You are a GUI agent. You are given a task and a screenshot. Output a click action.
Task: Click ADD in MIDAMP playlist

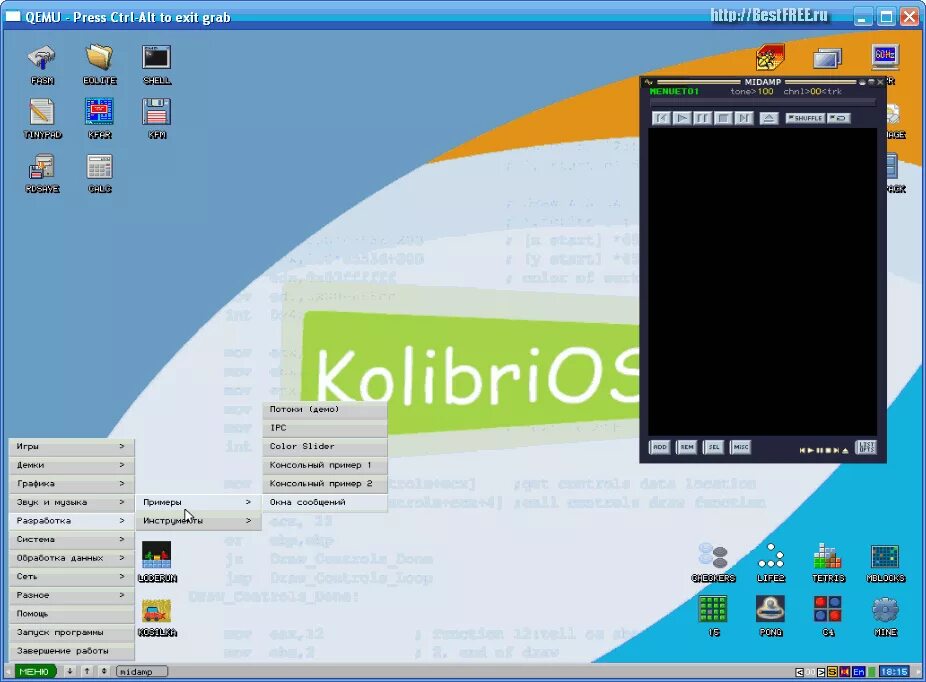point(660,447)
